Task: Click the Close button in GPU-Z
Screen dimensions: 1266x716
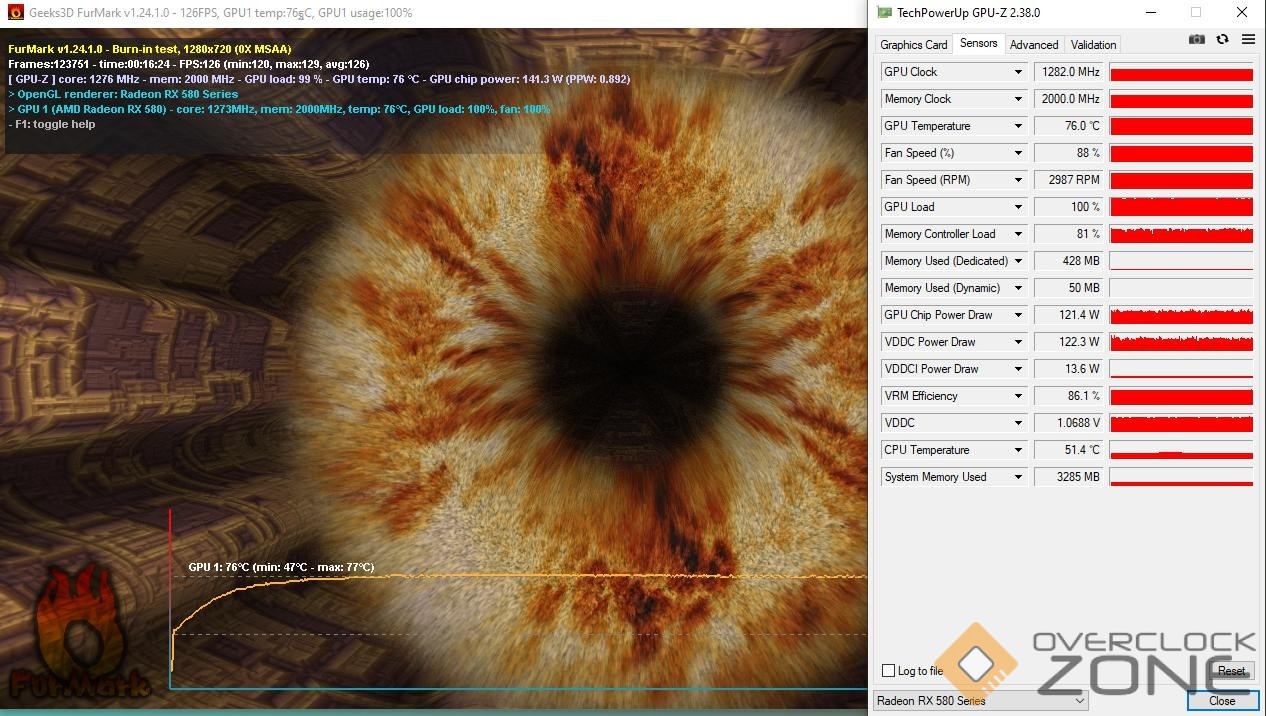Action: [1222, 701]
